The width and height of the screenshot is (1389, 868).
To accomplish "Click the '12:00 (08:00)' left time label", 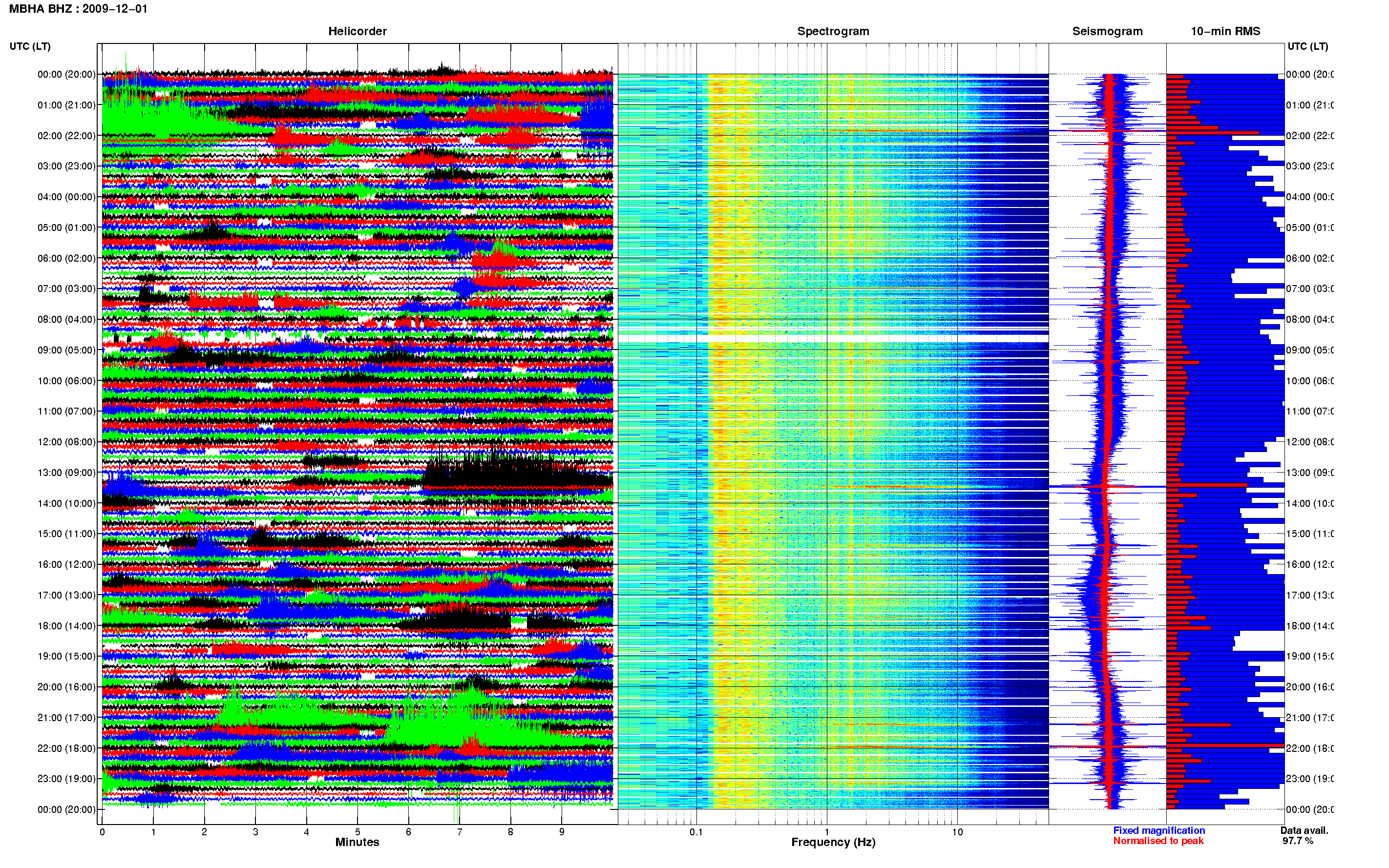I will 66,441.
